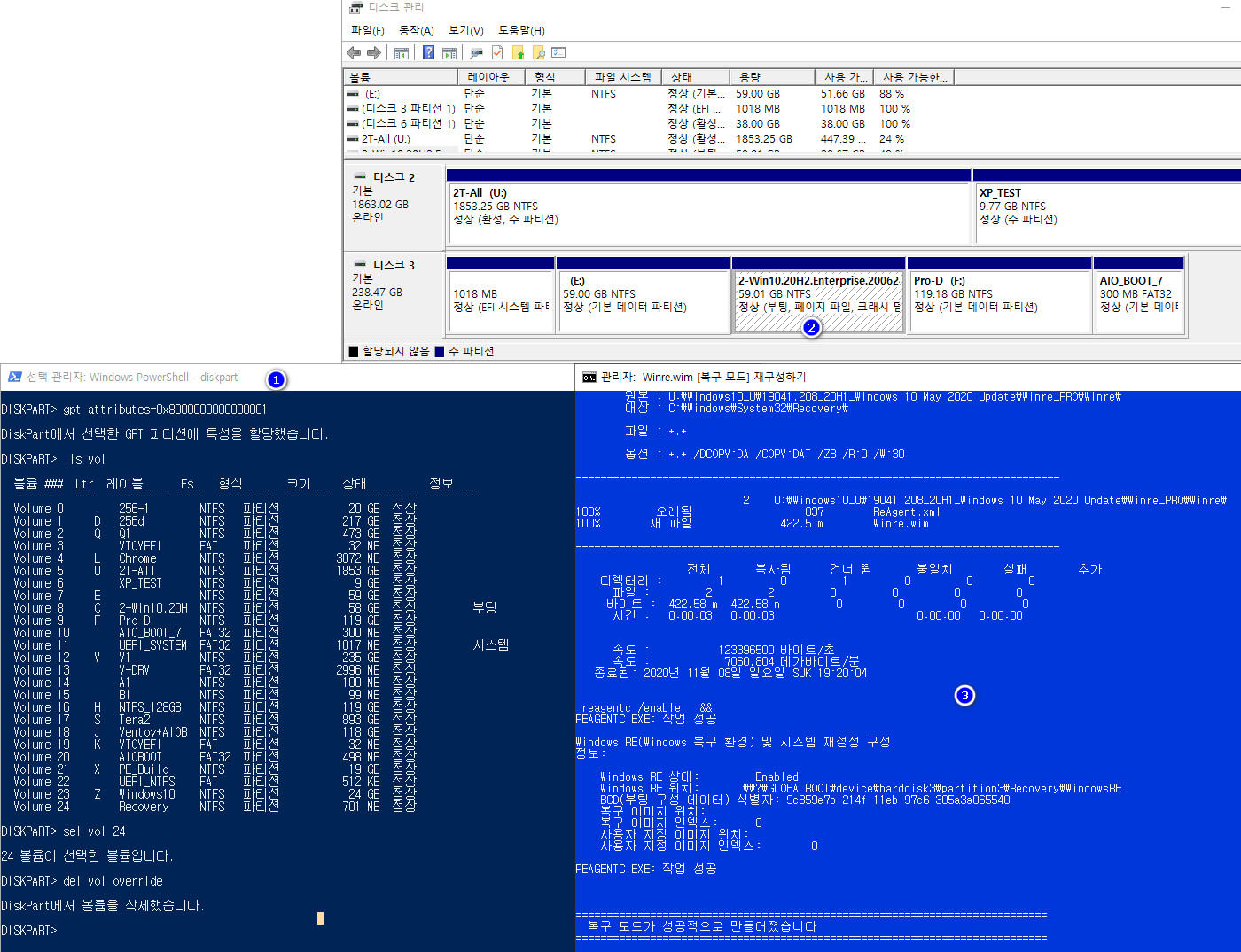Select the (E:) 59.00 GB partition on Disk 3
The height and width of the screenshot is (952, 1241).
[x=643, y=295]
